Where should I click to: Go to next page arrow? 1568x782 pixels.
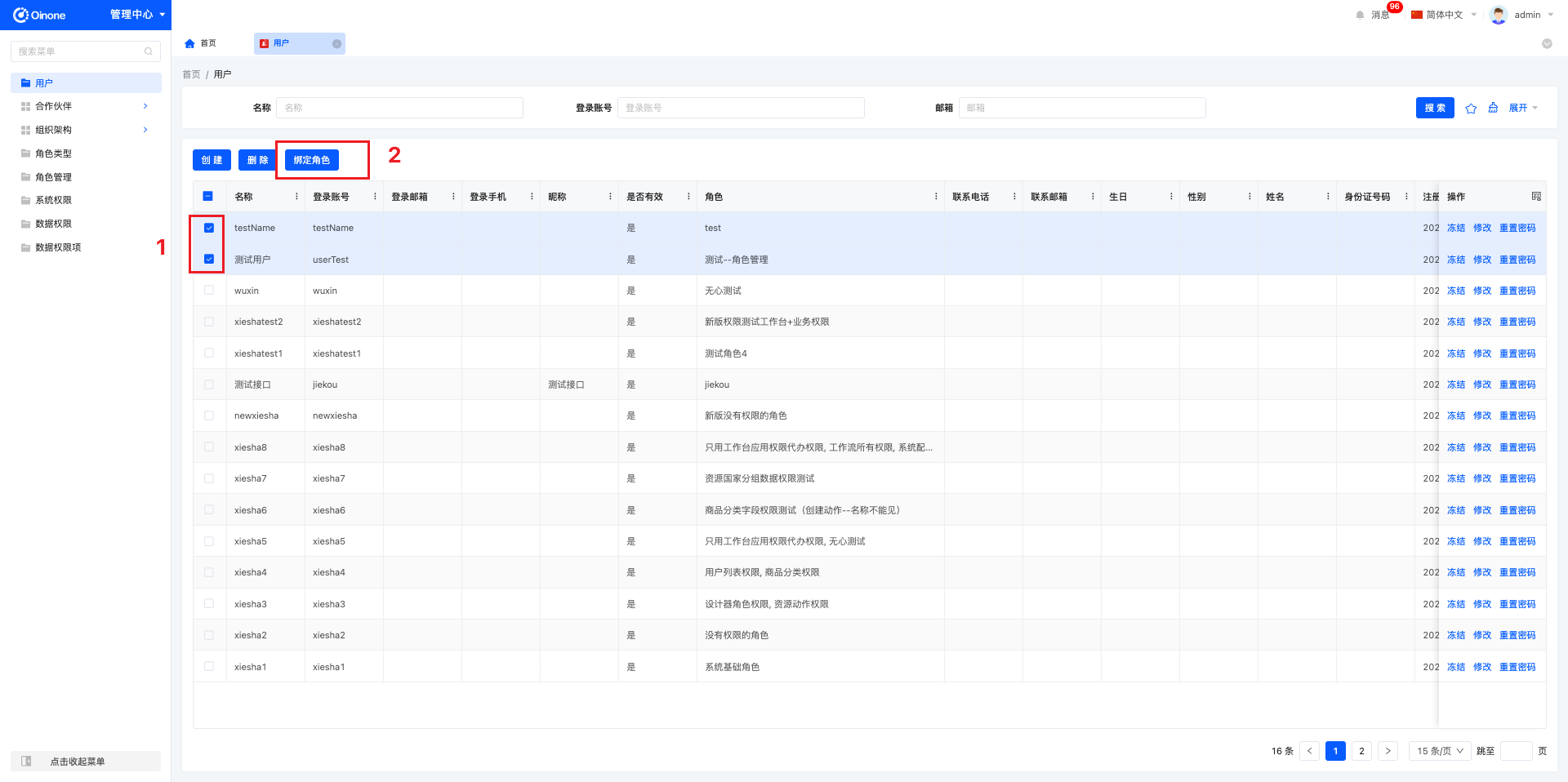[1388, 751]
